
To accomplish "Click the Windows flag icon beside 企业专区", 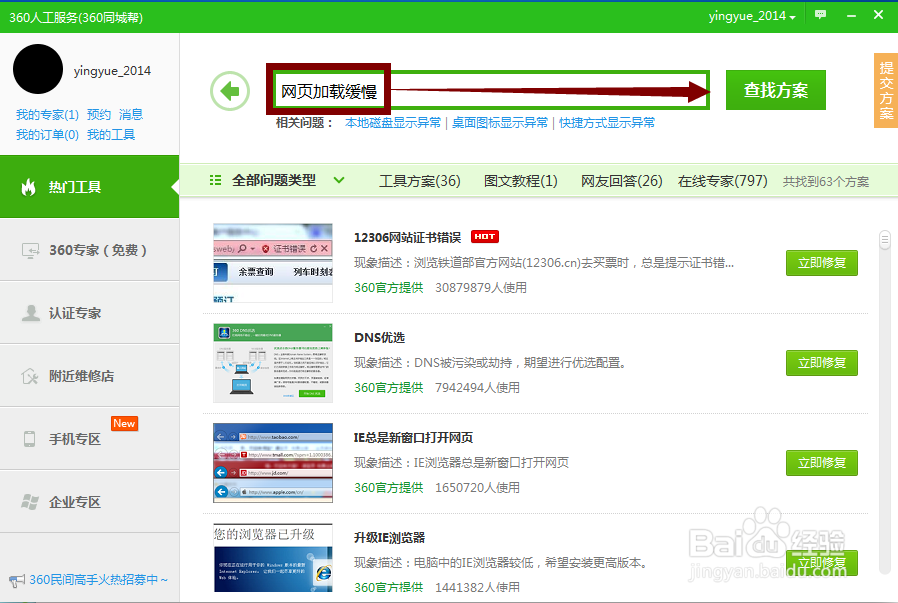I will pyautogui.click(x=30, y=502).
